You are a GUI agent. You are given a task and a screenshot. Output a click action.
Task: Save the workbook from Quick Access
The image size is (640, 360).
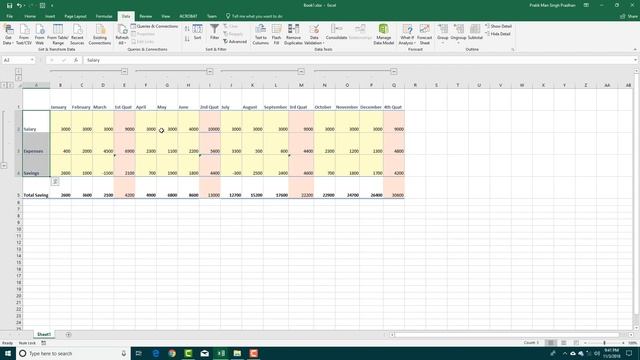click(9, 5)
